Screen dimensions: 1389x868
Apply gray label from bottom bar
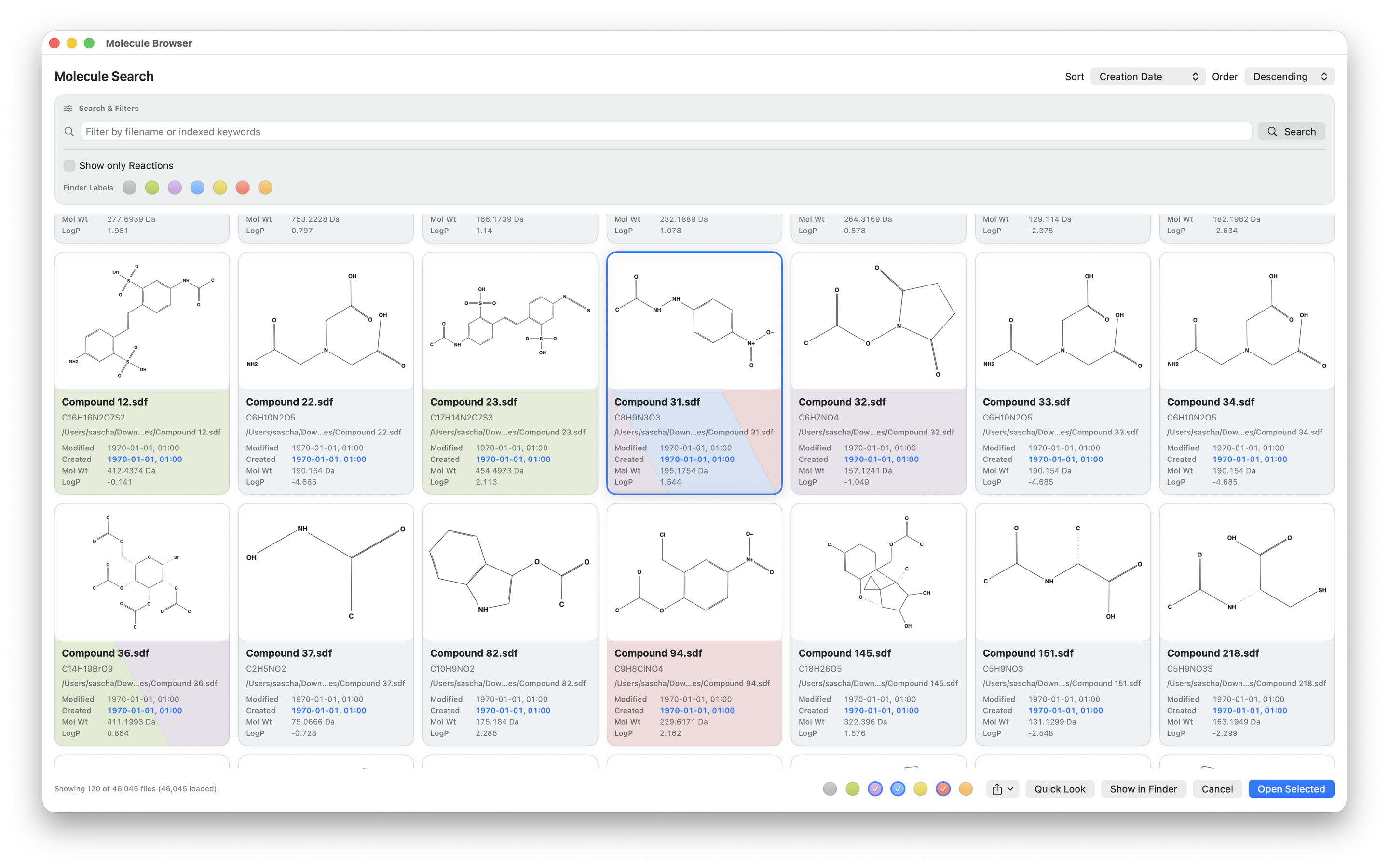coord(830,789)
